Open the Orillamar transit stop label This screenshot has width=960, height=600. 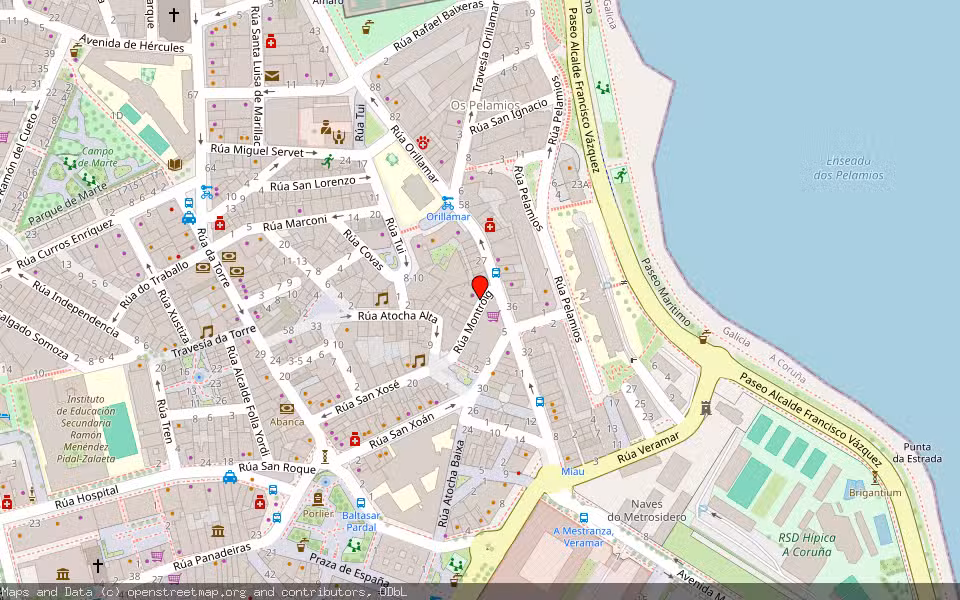(448, 216)
